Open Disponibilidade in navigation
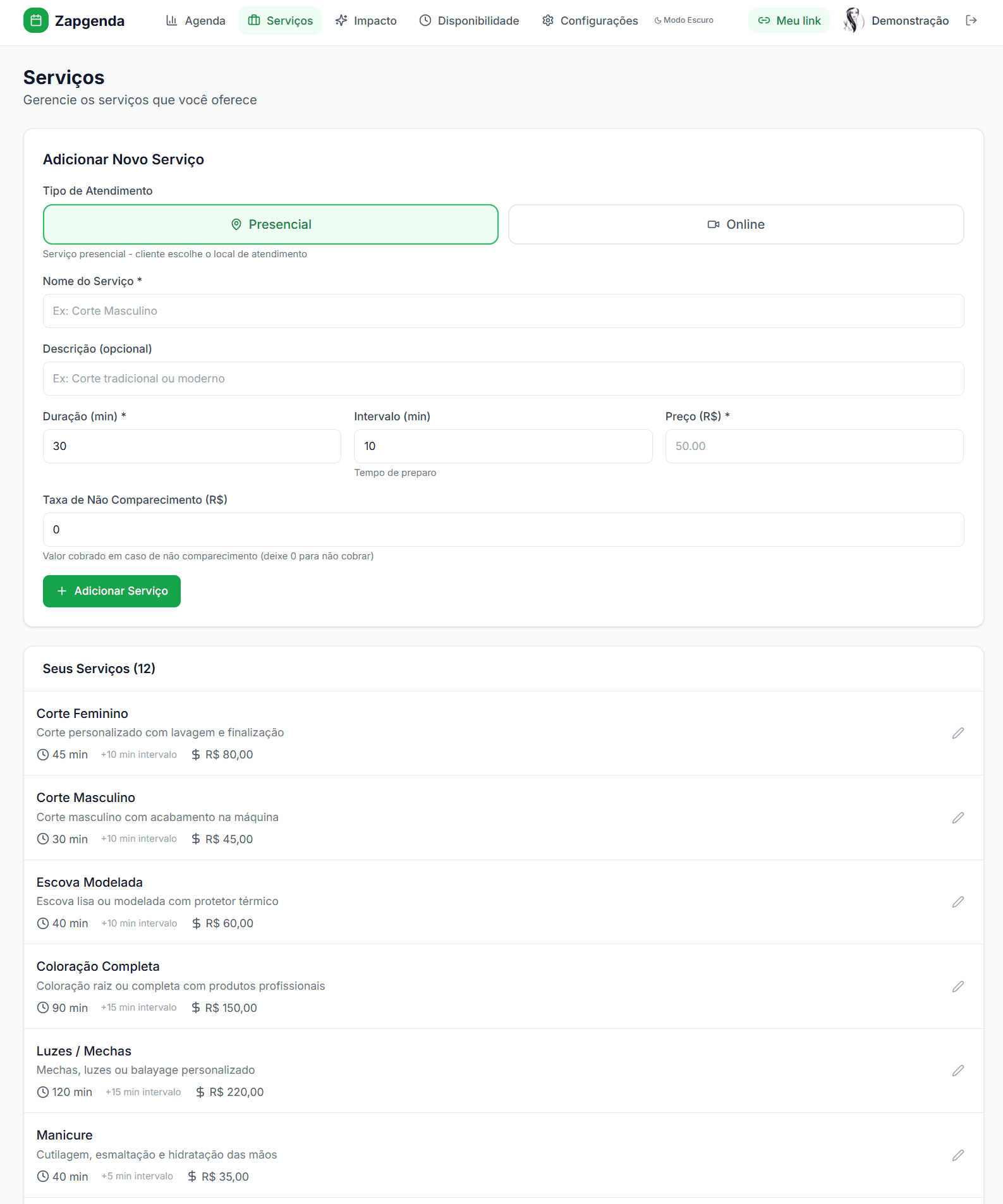 (x=469, y=20)
